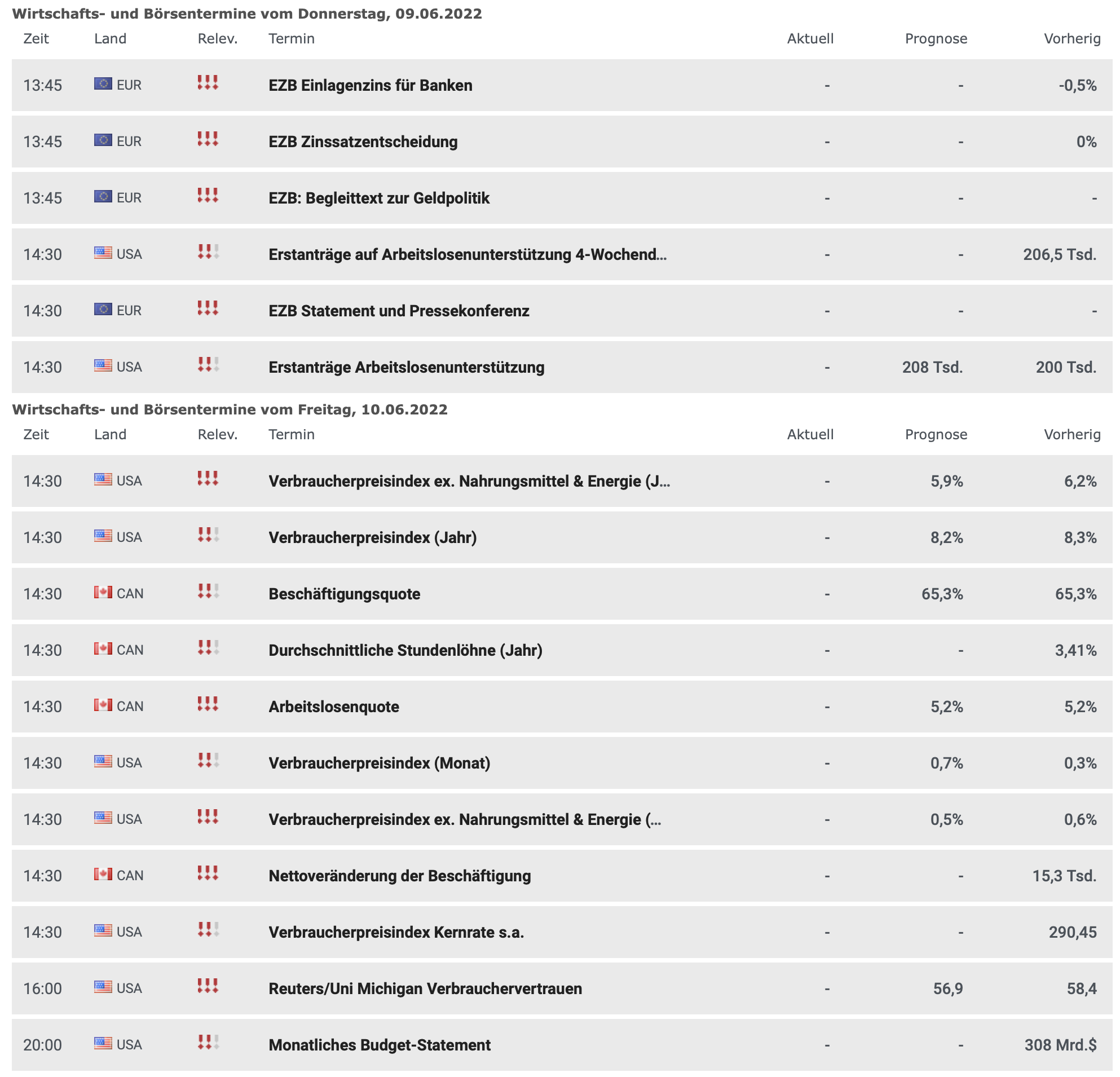Open Durchschnittliche Stundenlöhne (Jahr) event
The image size is (1120, 1077).
pyautogui.click(x=405, y=651)
